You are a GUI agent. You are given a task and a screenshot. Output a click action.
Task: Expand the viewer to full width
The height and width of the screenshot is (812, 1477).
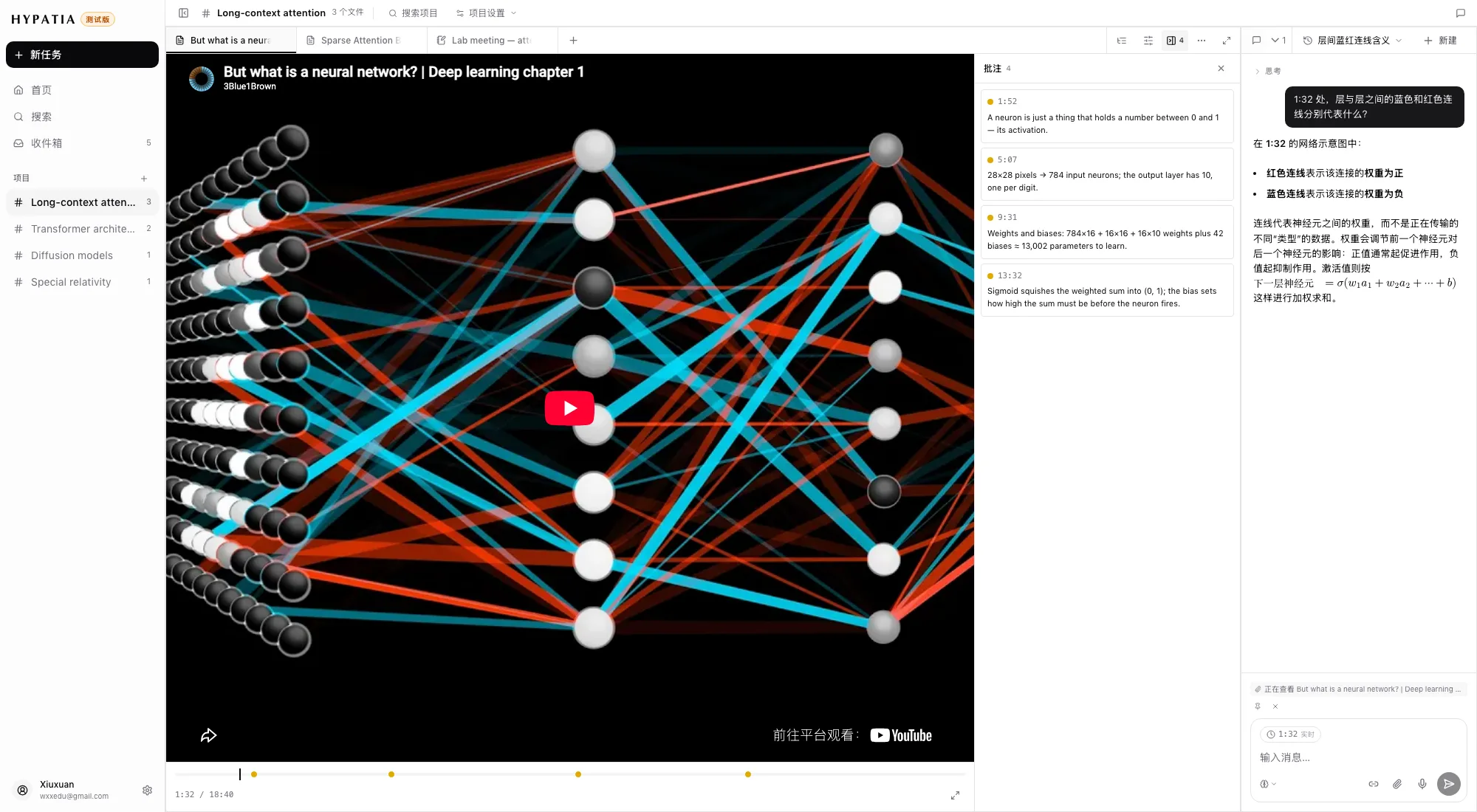(x=1227, y=41)
